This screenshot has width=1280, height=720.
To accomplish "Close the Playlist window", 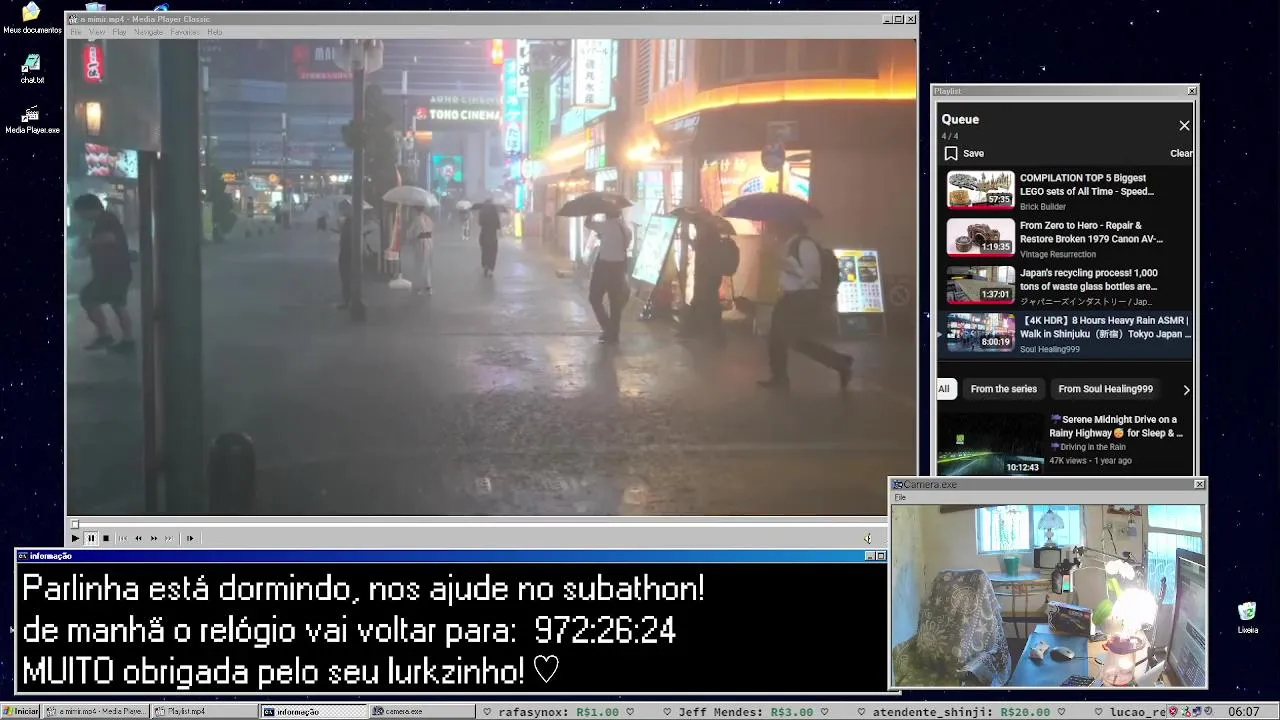I will point(1192,91).
